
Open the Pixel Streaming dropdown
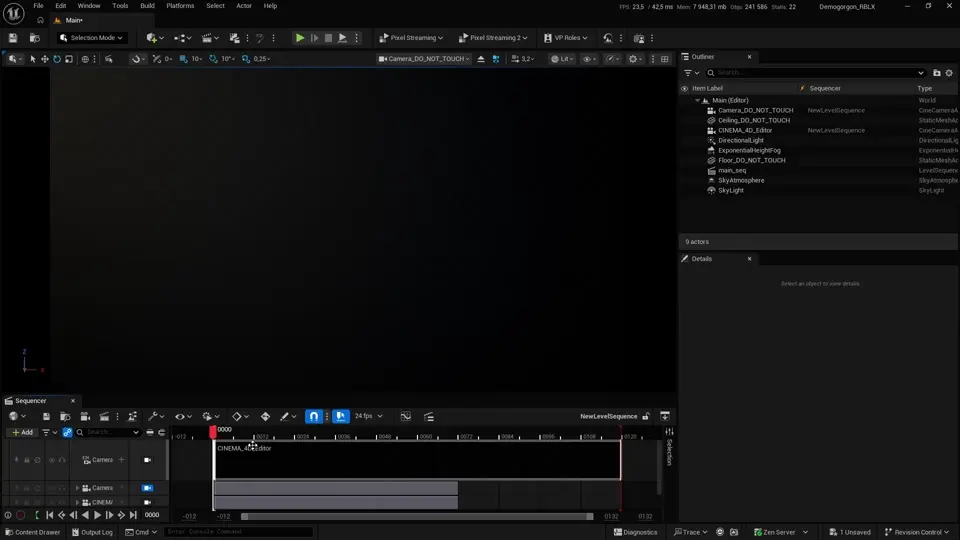click(411, 38)
